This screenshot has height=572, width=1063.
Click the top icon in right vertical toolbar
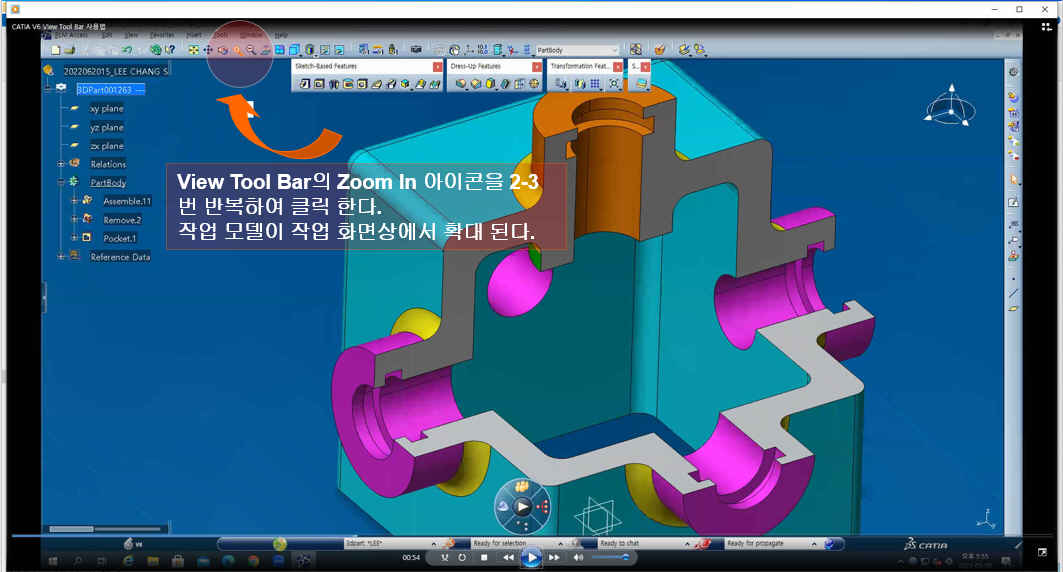point(1013,72)
